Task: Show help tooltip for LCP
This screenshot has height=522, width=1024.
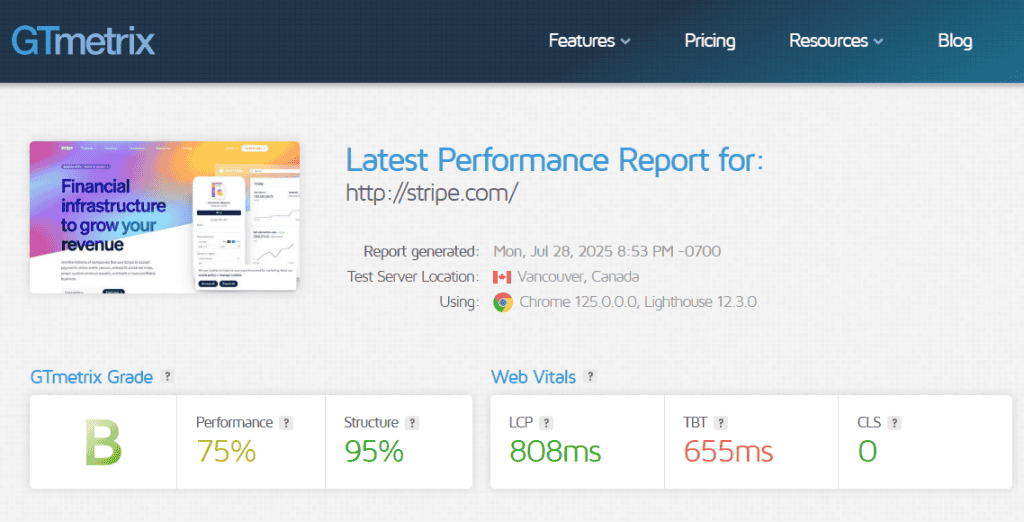Action: pyautogui.click(x=546, y=423)
